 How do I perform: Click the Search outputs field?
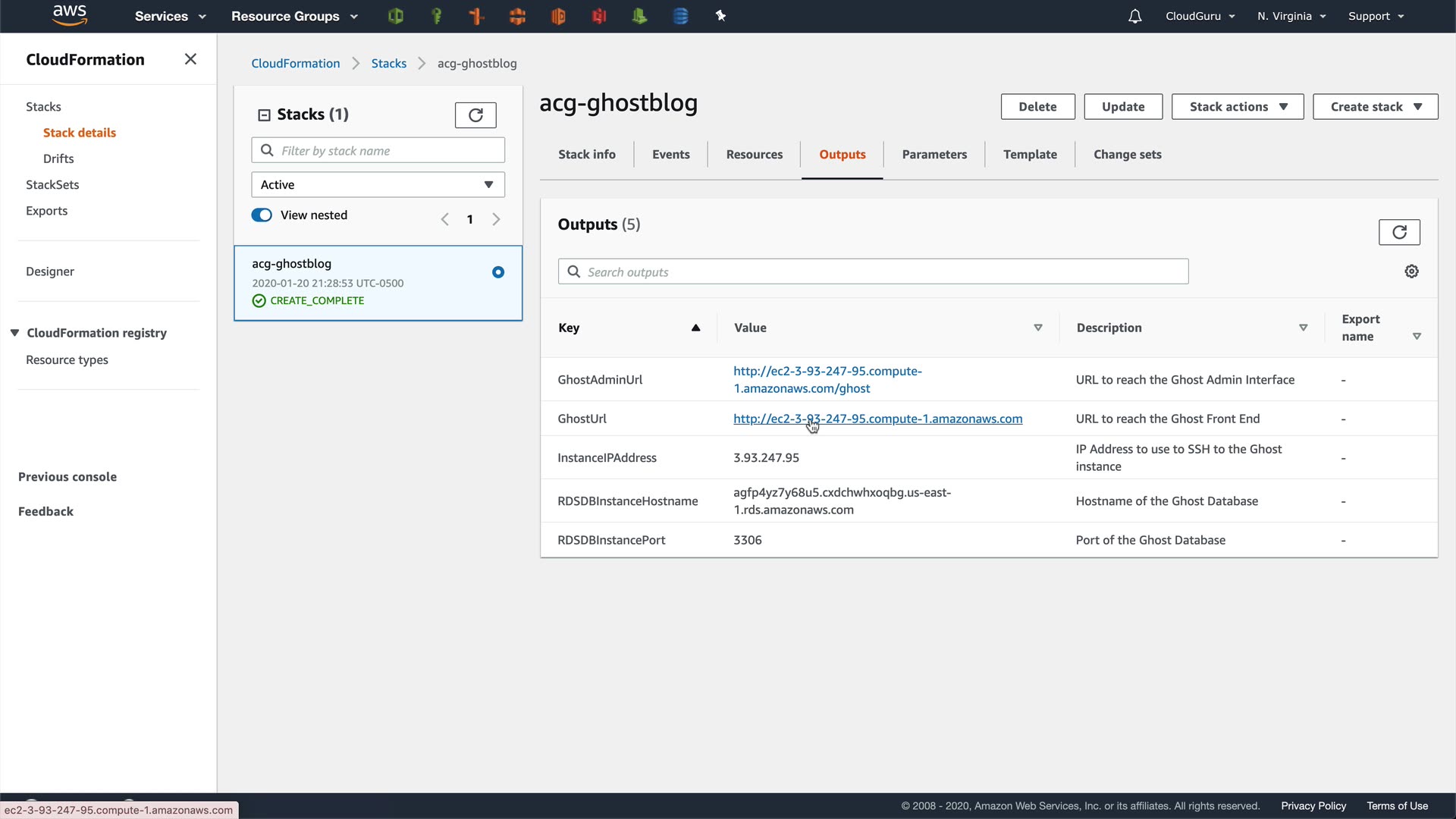(x=872, y=272)
